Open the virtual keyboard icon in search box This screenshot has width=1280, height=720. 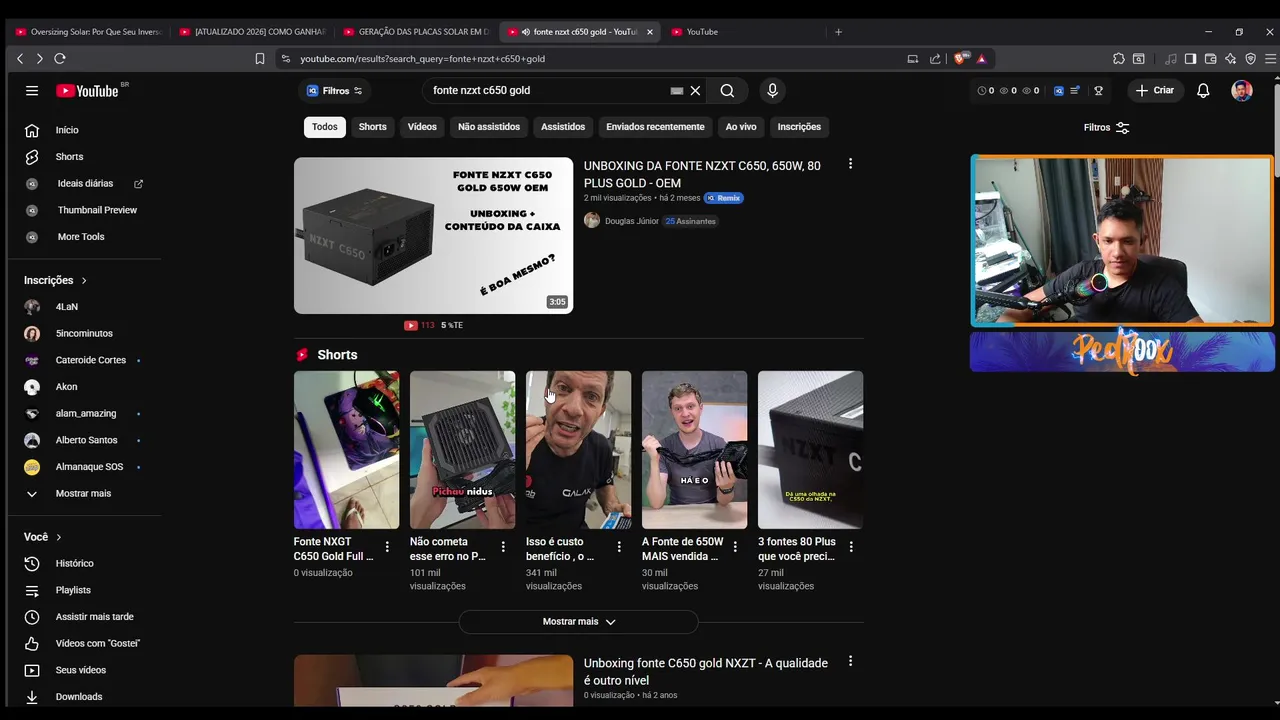coord(677,90)
